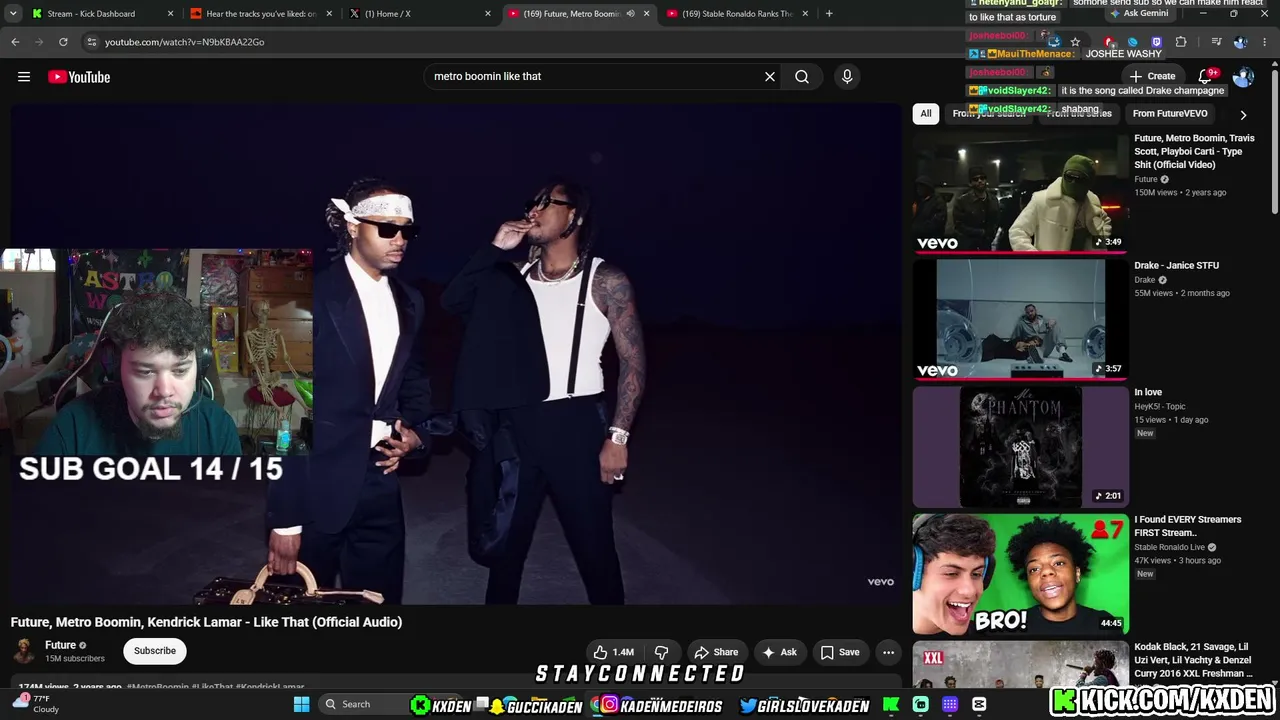The height and width of the screenshot is (720, 1280).
Task: Open the YouTube guide hamburger menu
Action: pos(24,77)
